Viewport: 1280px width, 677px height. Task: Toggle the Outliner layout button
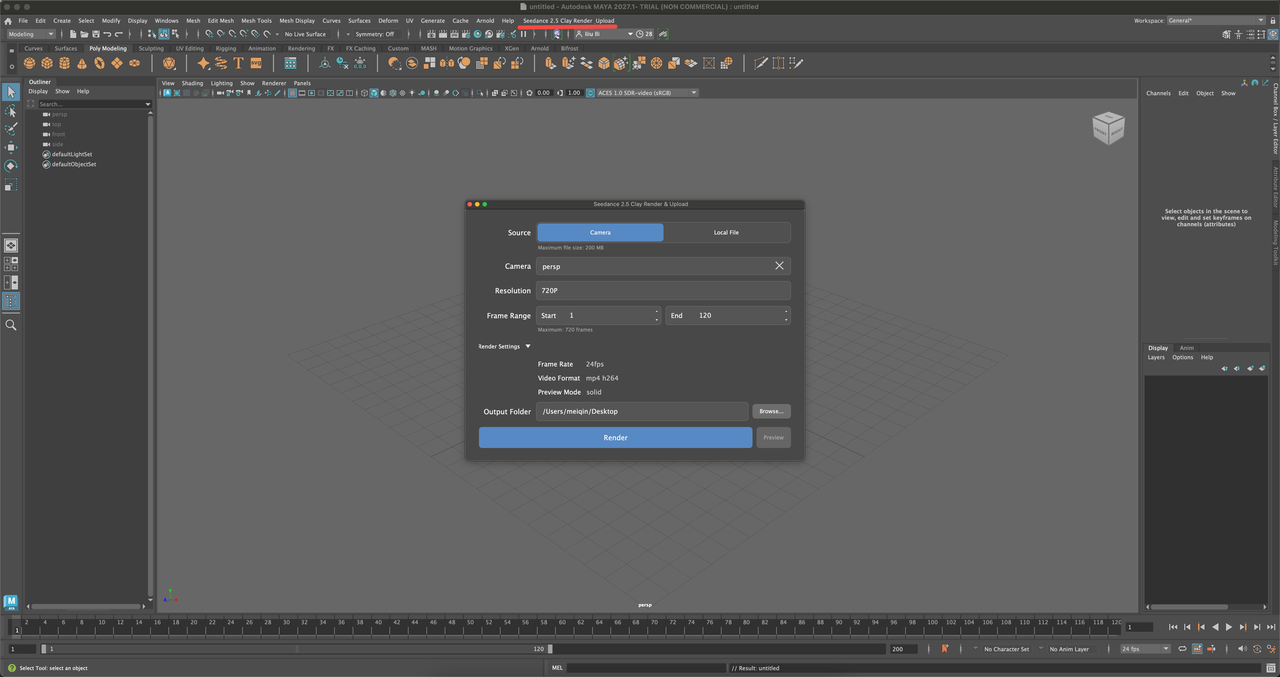pos(11,301)
